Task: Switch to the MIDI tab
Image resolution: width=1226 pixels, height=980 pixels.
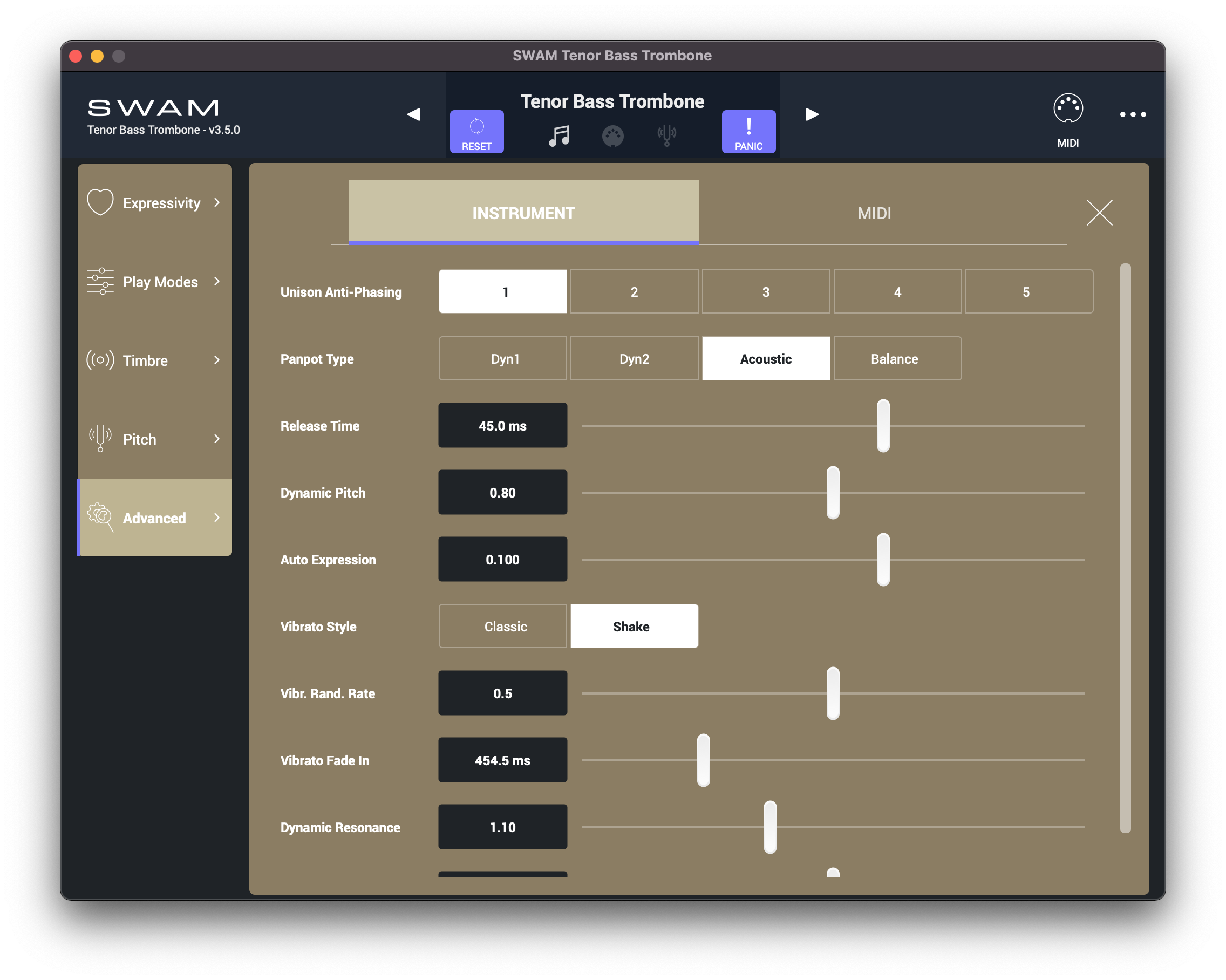Action: click(x=874, y=213)
